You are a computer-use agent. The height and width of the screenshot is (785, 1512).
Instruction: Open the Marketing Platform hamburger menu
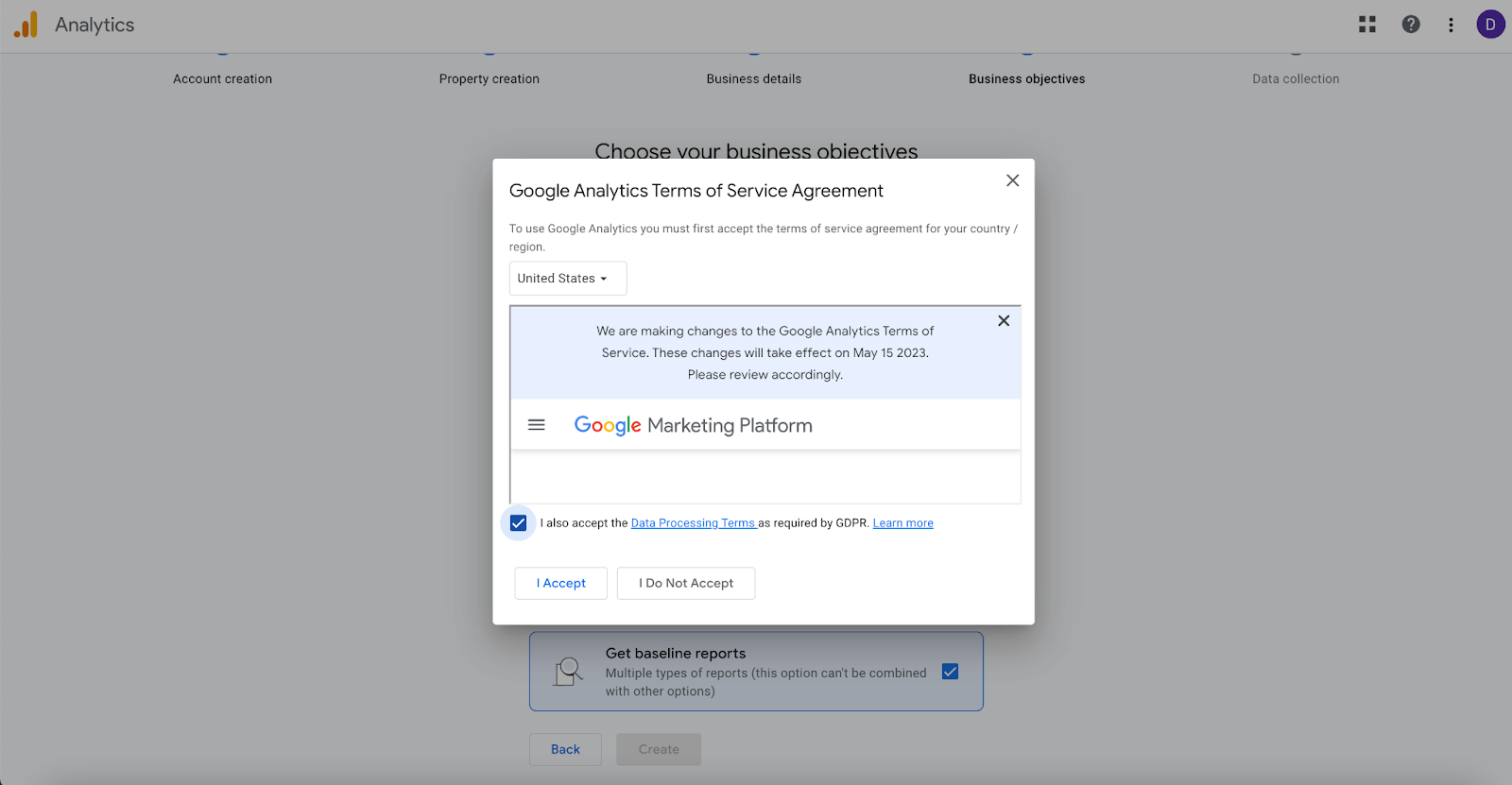coord(536,425)
